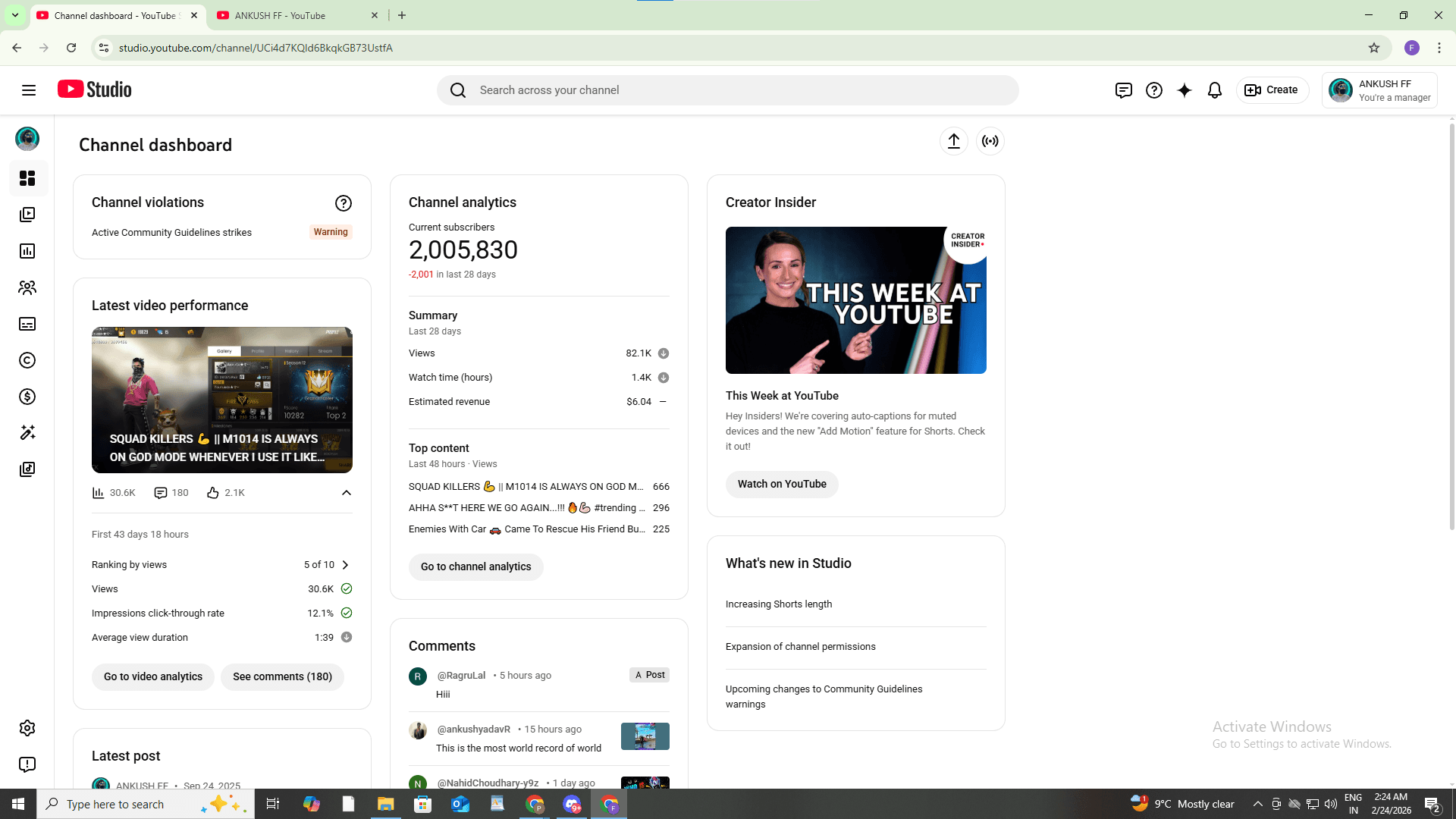Select the Channel dashboard browser tab
This screenshot has width=1456, height=819.
(x=116, y=15)
